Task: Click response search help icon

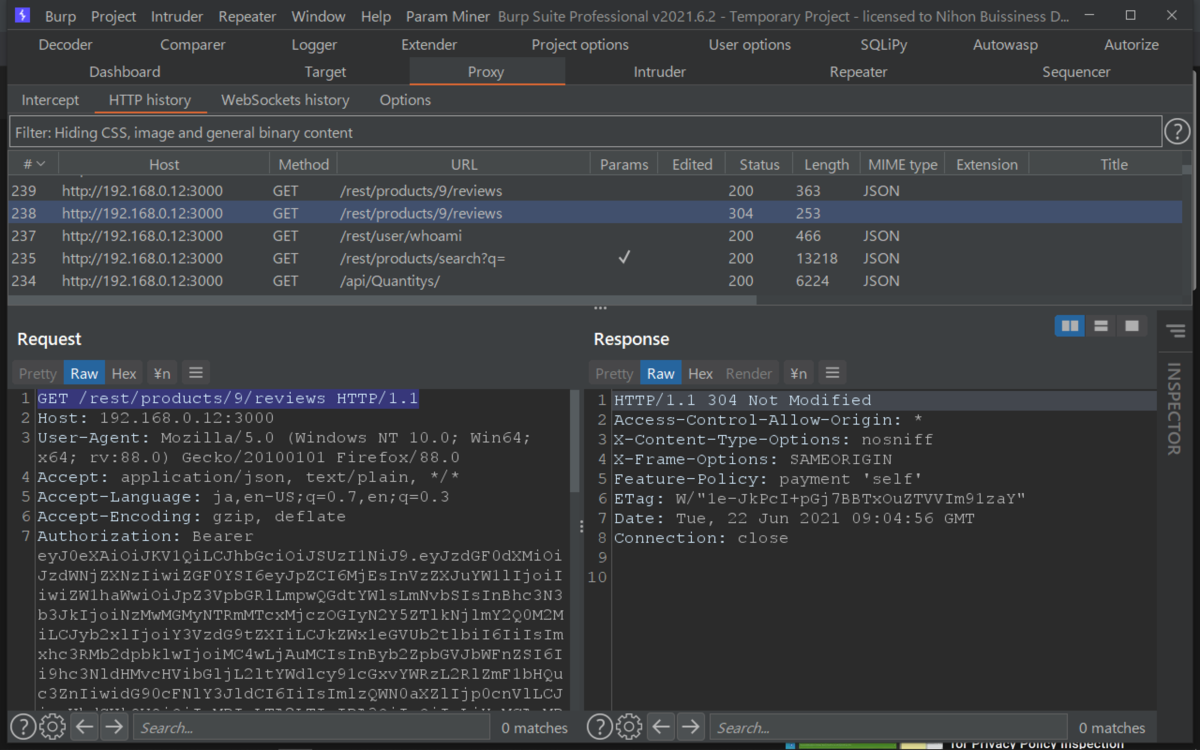Action: click(600, 727)
